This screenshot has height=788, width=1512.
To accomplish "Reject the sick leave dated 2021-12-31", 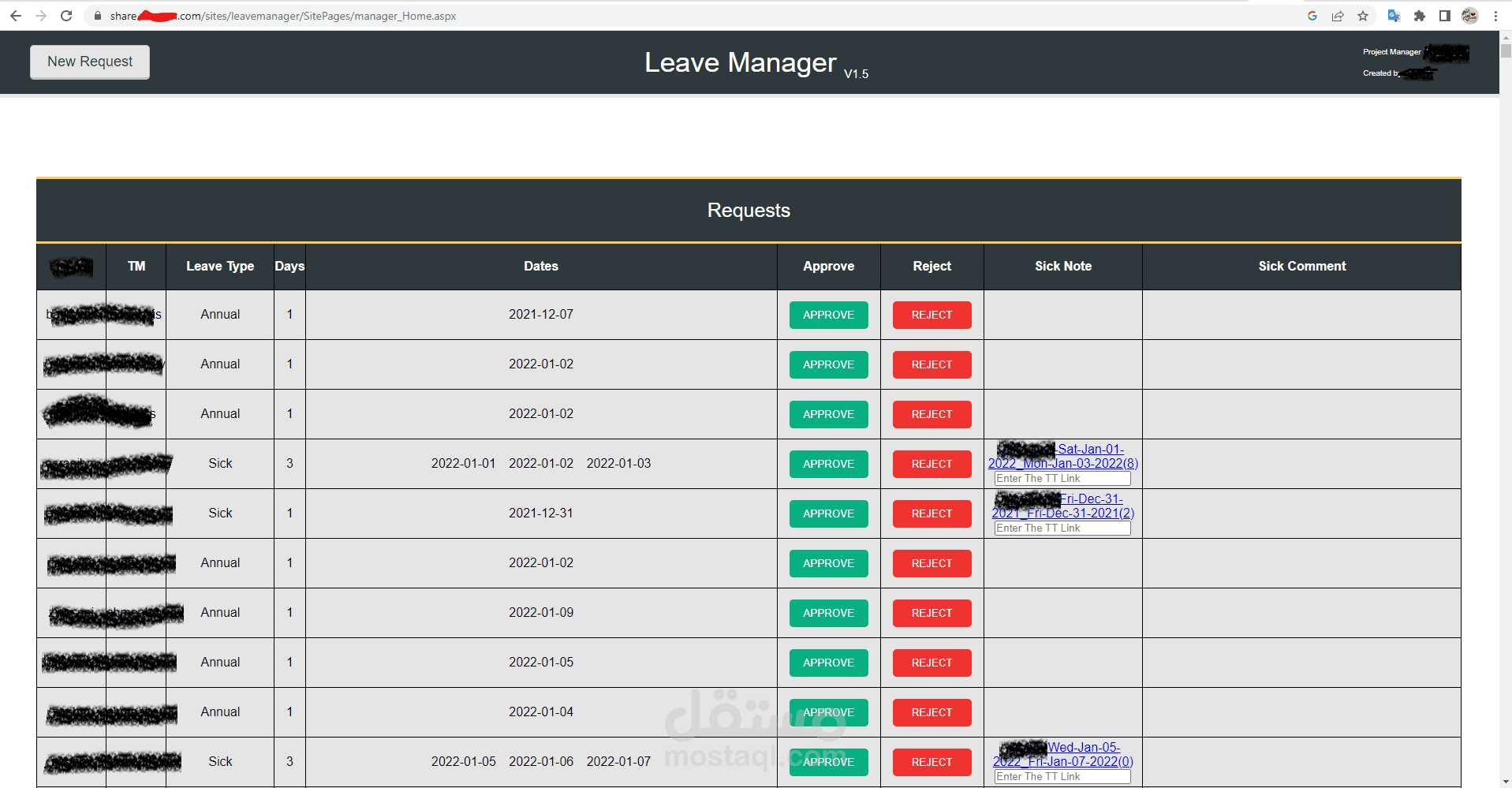I will pyautogui.click(x=931, y=514).
